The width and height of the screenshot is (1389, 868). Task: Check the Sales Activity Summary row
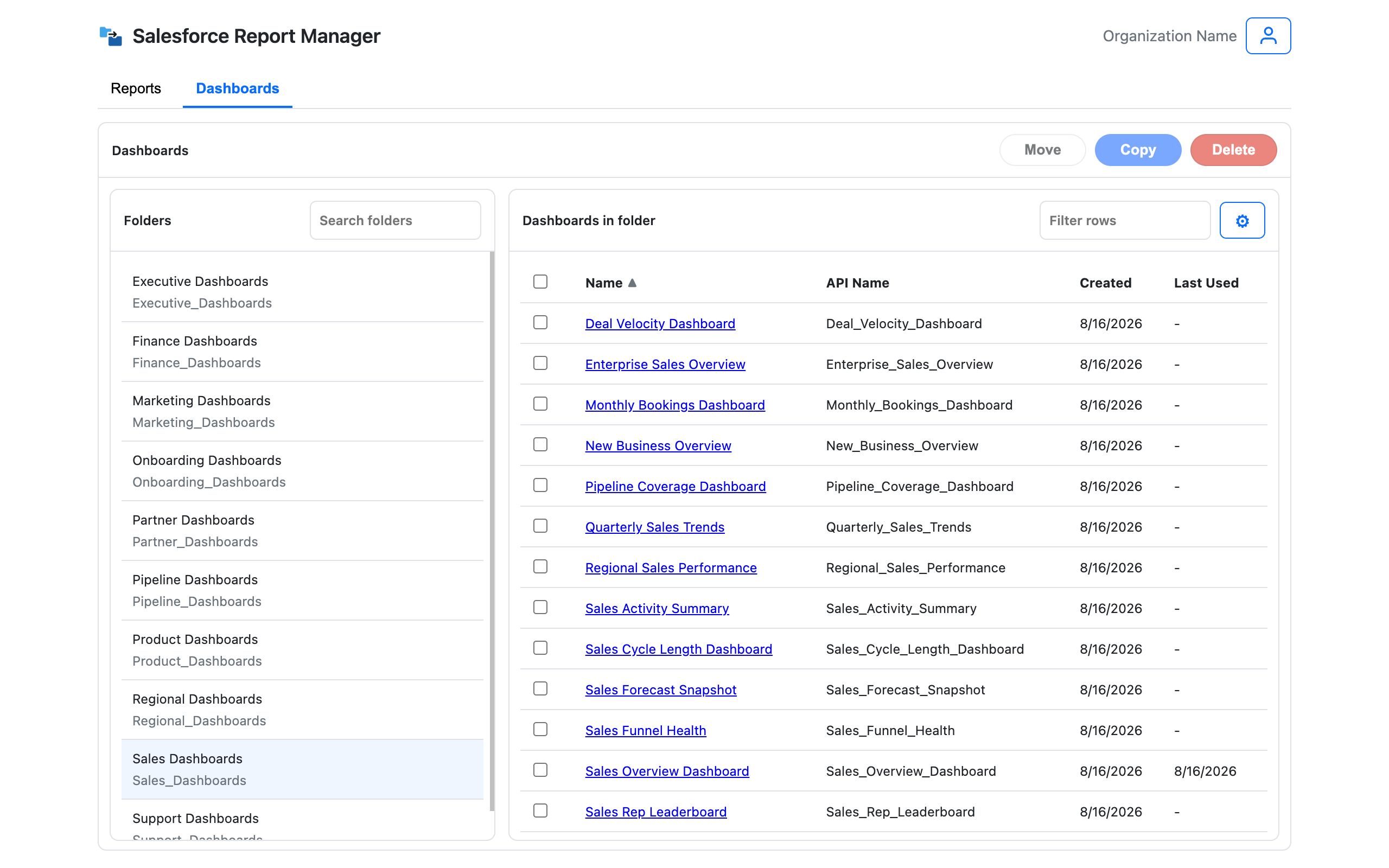540,608
